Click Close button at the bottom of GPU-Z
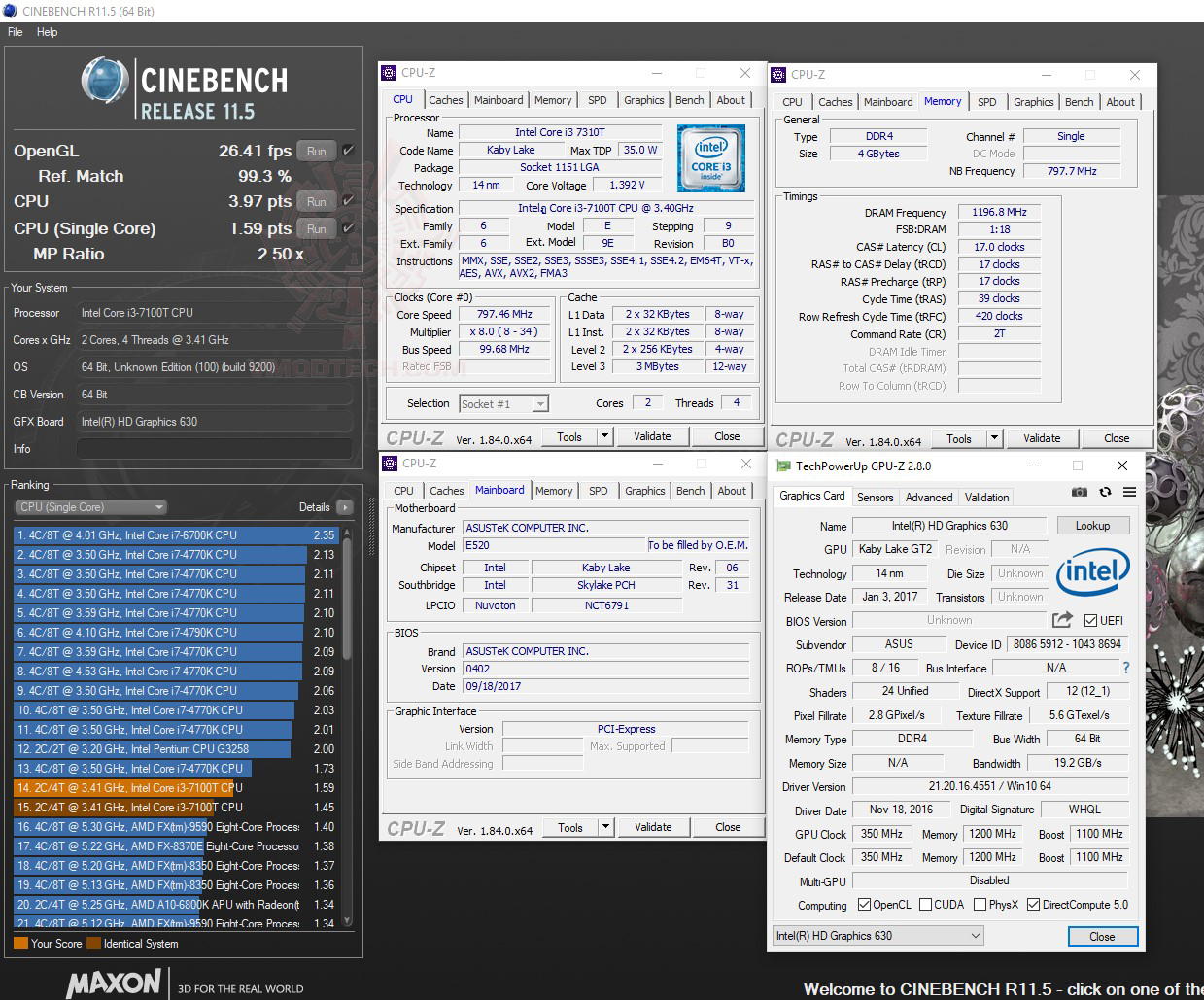This screenshot has height=1000, width=1204. coord(1102,936)
